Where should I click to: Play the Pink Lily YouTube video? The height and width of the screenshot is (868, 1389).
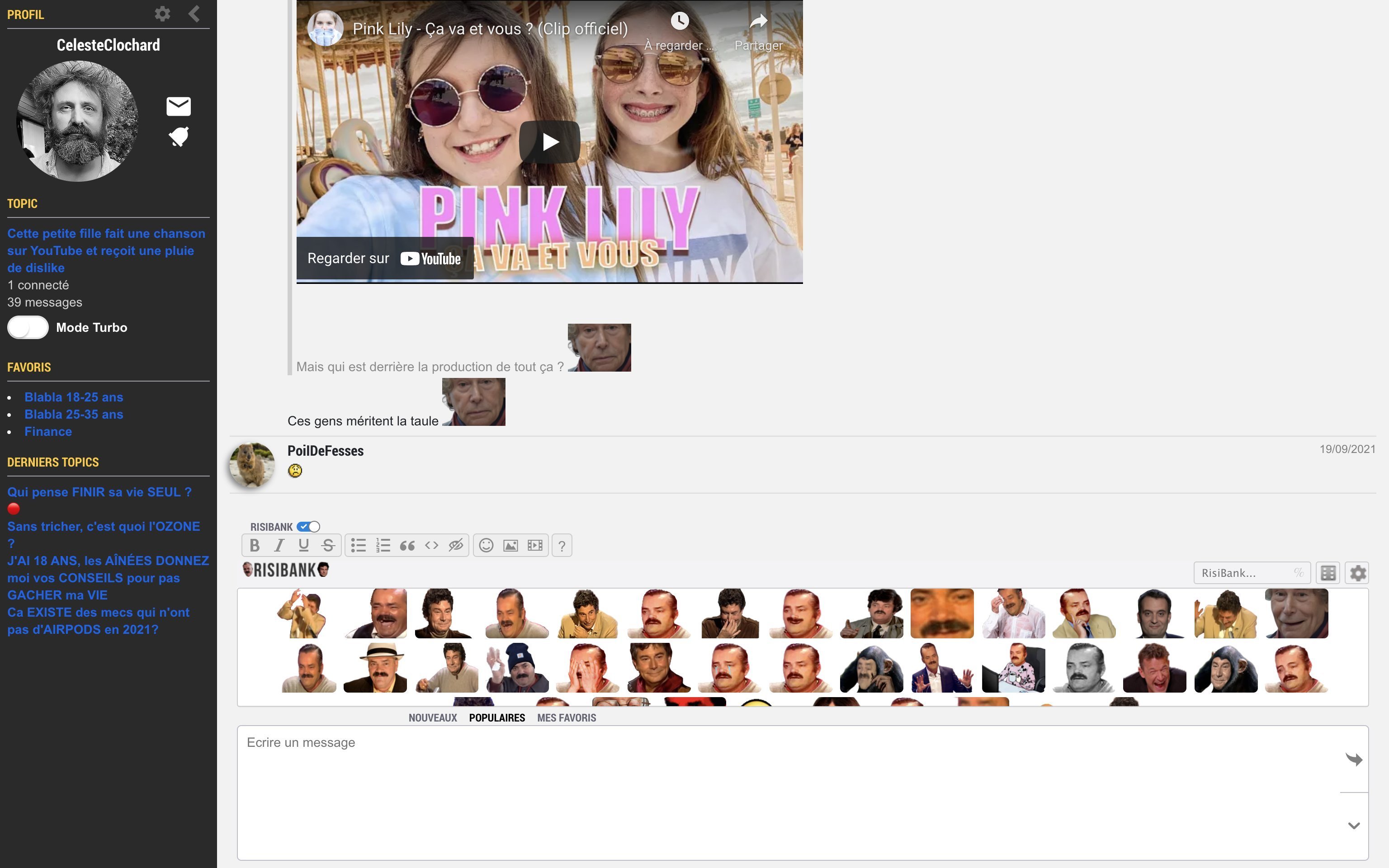[x=549, y=142]
